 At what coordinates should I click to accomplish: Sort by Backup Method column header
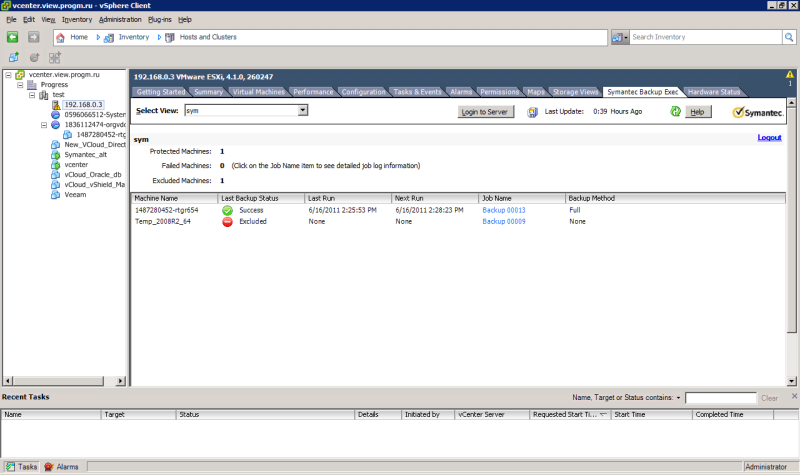675,198
